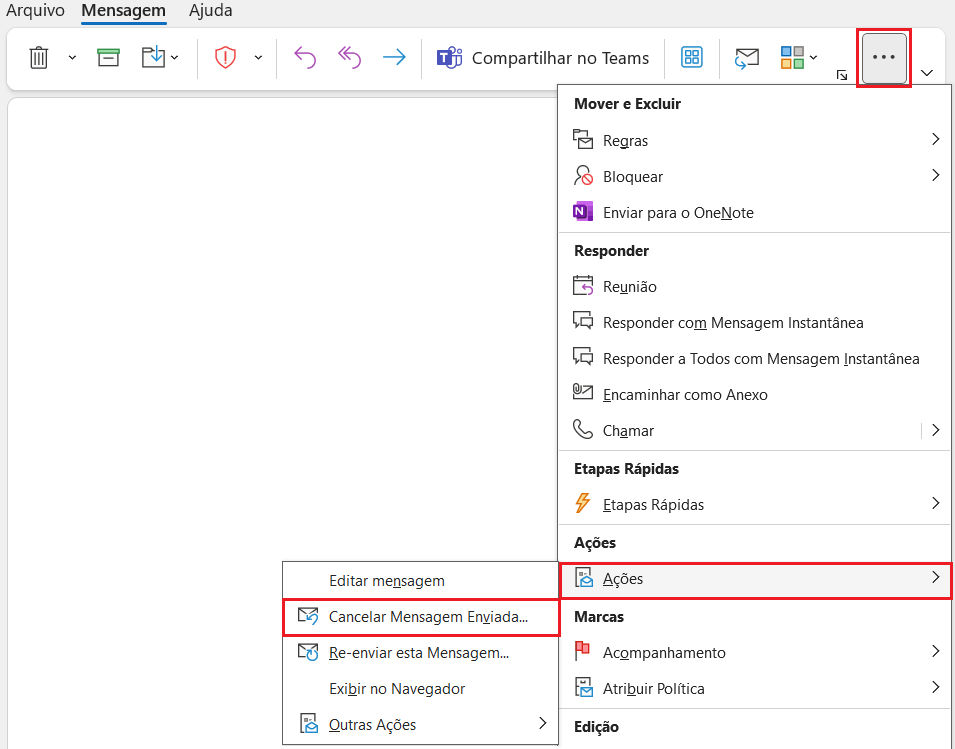Expand the Chamar submenu arrow

pos(936,431)
